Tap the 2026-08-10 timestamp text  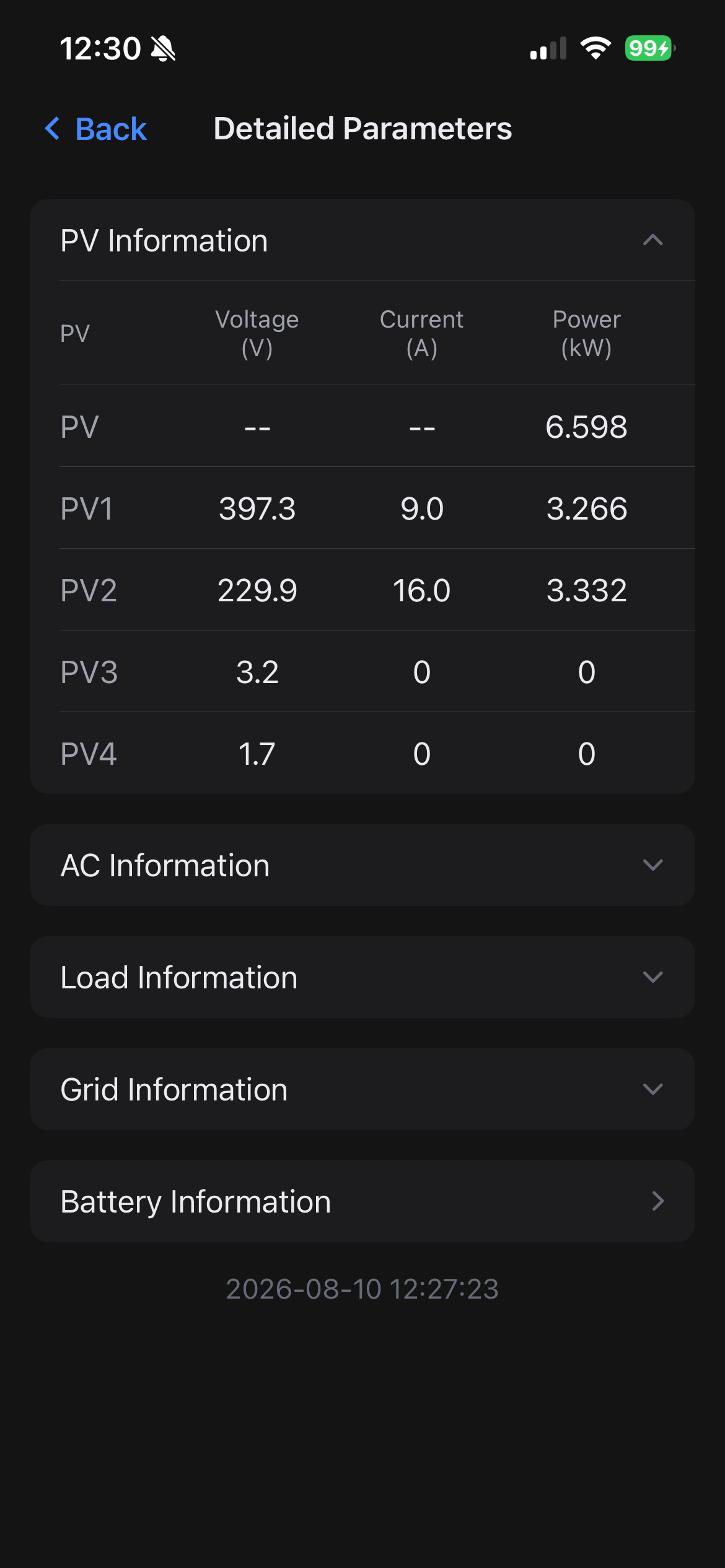pos(362,1289)
